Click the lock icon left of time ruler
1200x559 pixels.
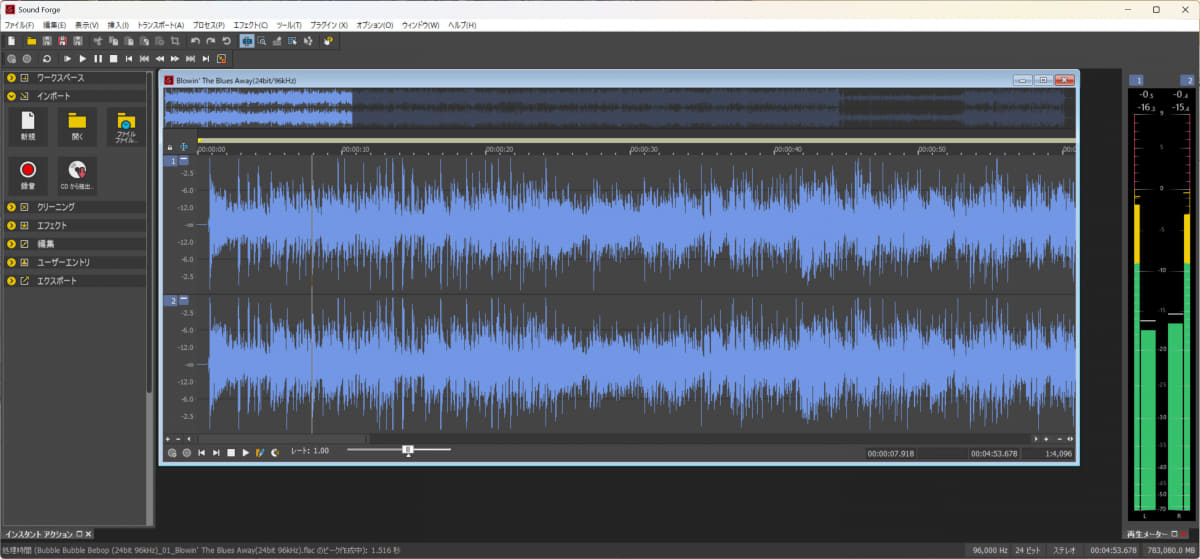click(169, 148)
